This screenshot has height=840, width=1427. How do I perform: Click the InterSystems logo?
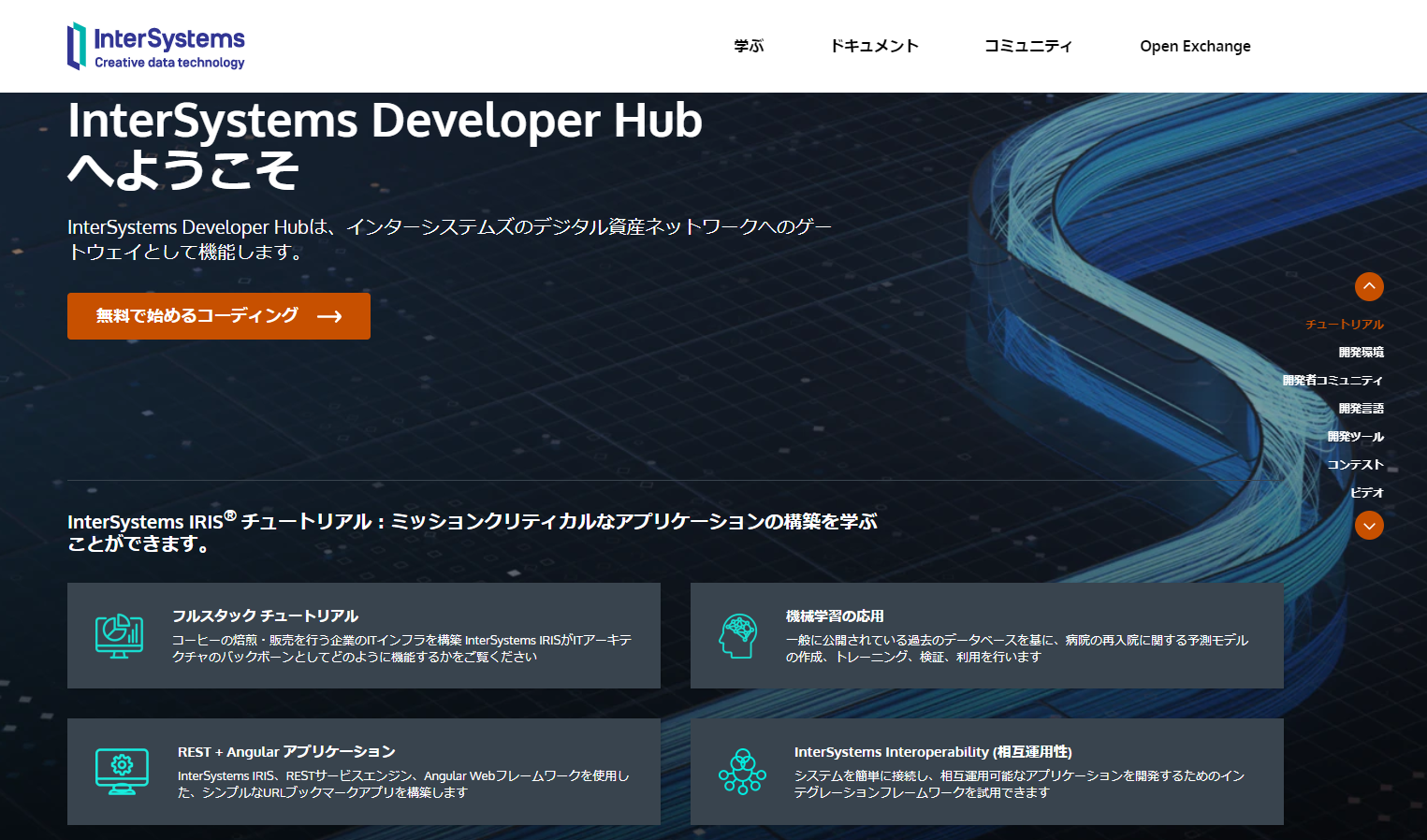[x=156, y=46]
